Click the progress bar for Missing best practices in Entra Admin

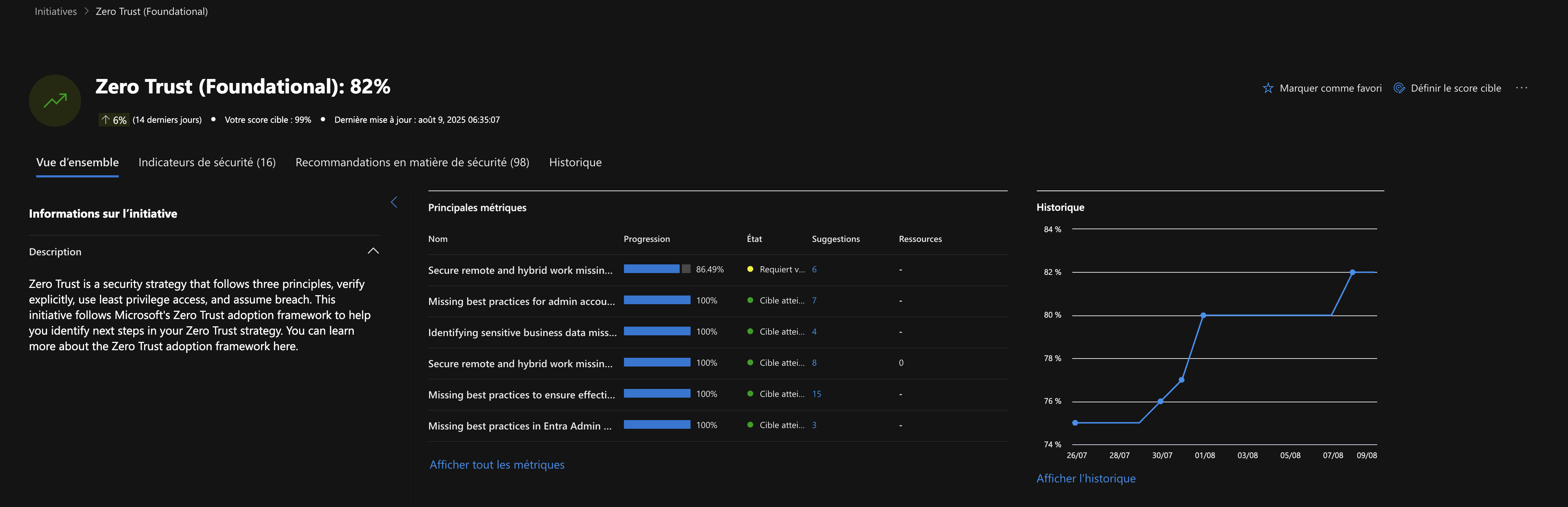pos(657,425)
